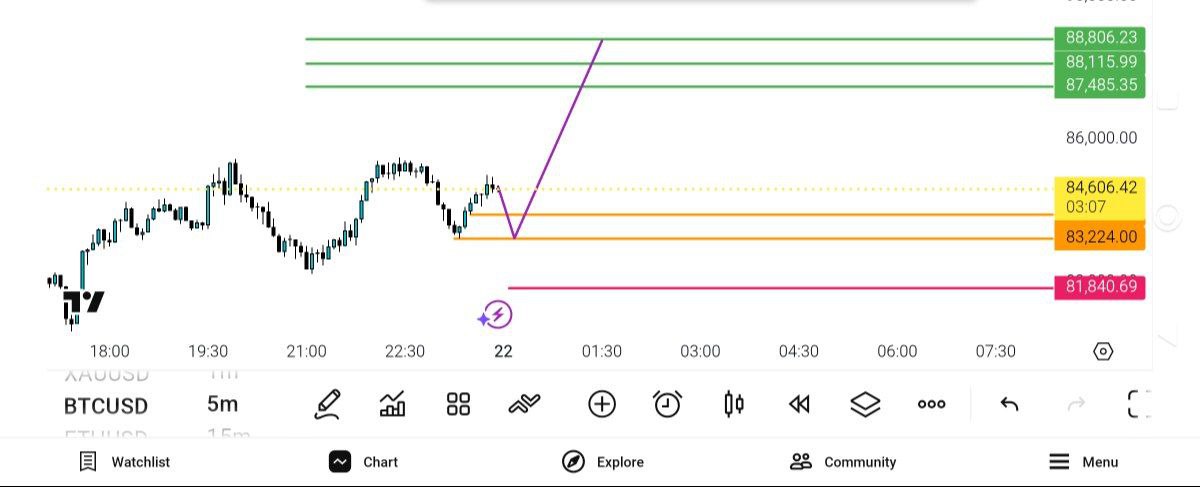Toggle fullscreen mode for the chart
The height and width of the screenshot is (487, 1200).
pyautogui.click(x=1139, y=404)
